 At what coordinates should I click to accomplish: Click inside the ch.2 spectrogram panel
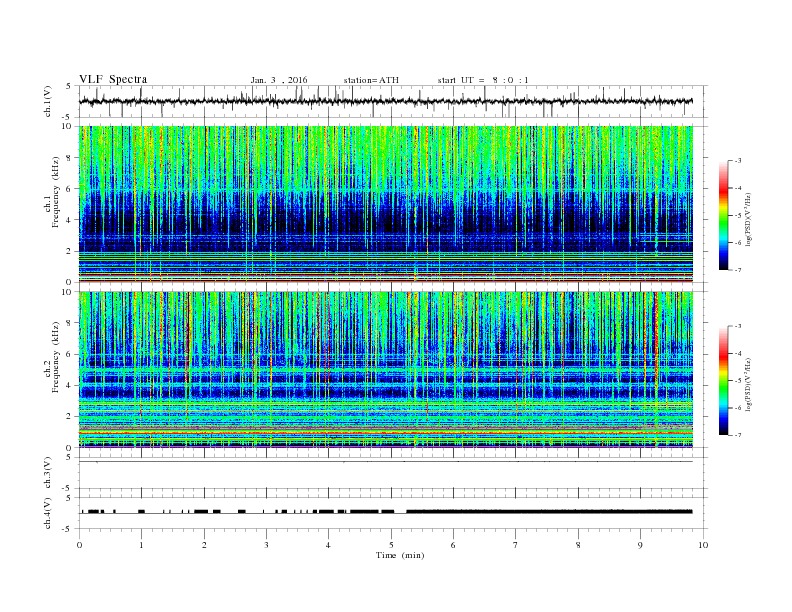coord(385,369)
